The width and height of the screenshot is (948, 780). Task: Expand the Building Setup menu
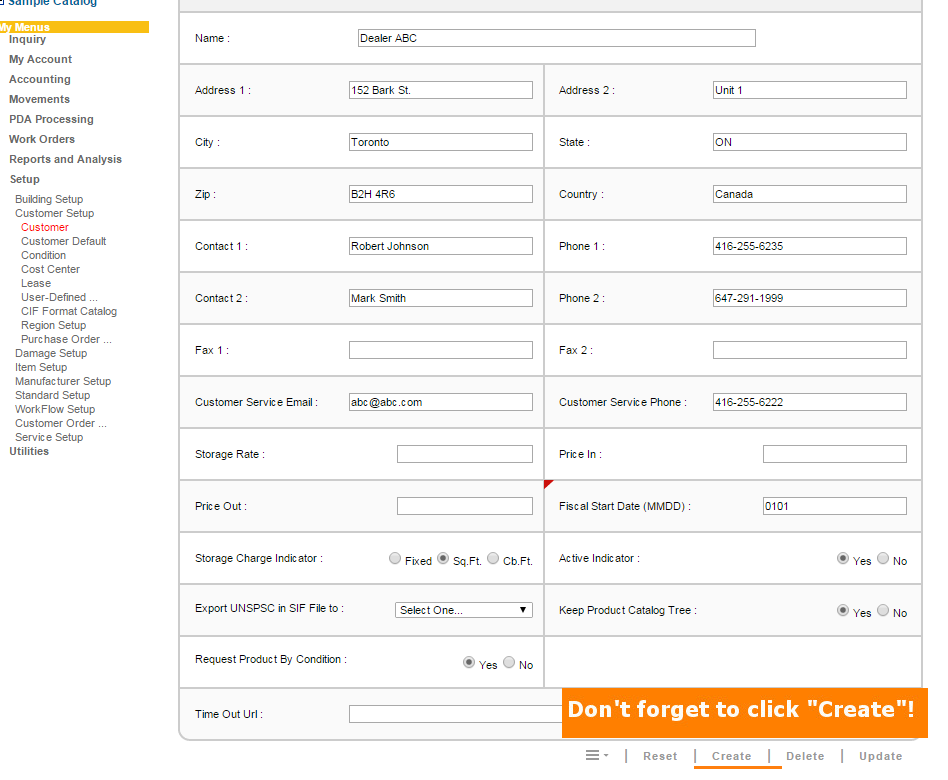[49, 199]
